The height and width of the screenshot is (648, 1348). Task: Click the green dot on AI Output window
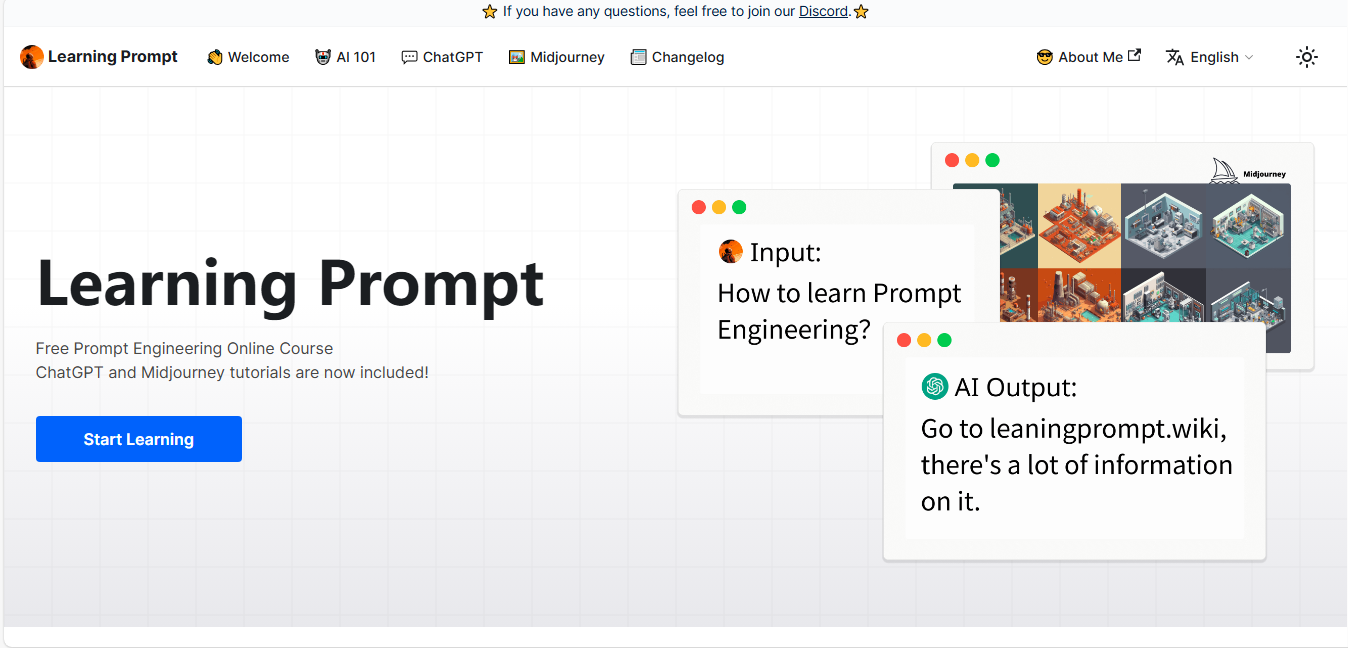[944, 340]
